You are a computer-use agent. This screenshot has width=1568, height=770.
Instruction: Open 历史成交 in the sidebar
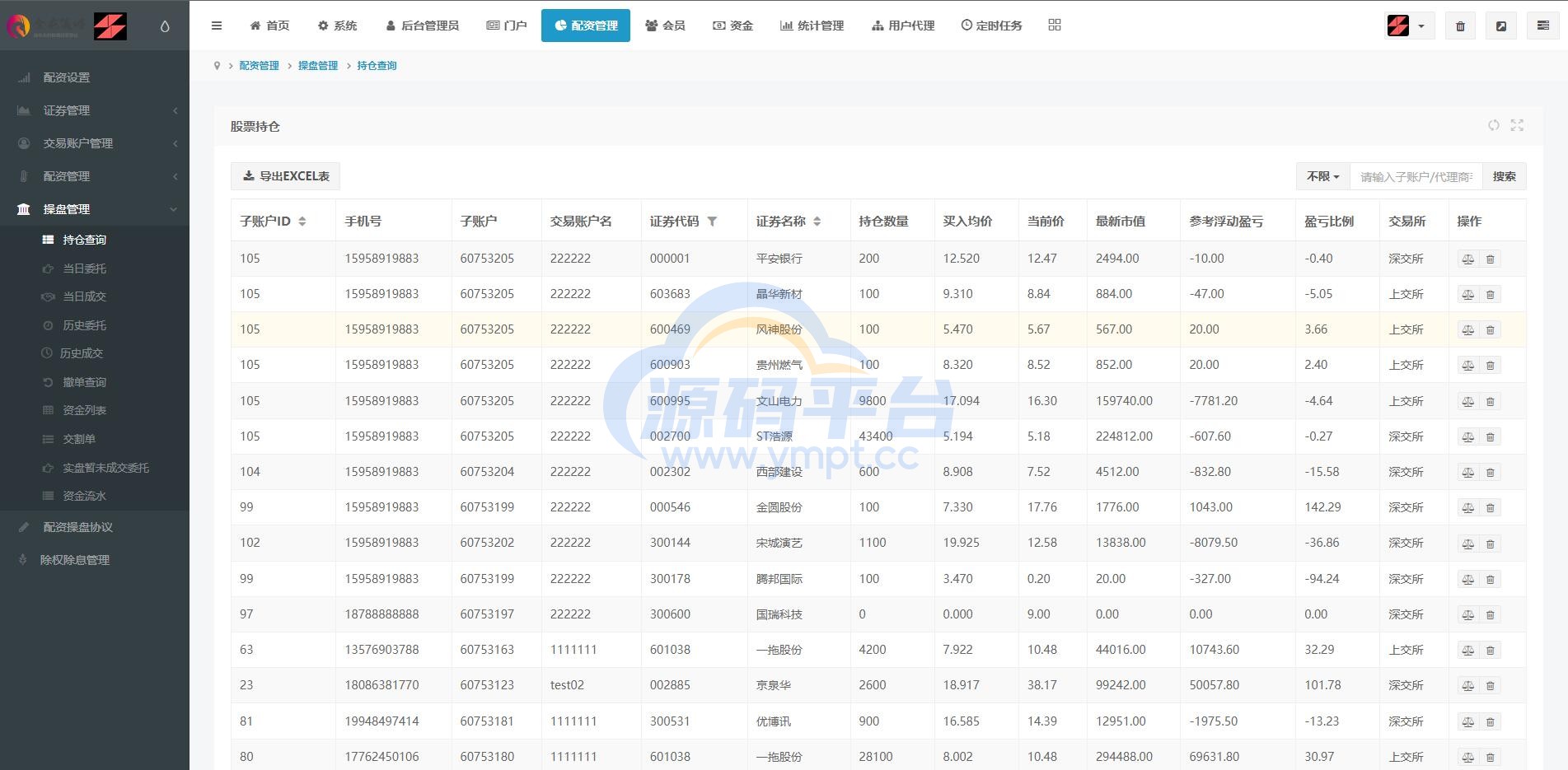pos(81,353)
